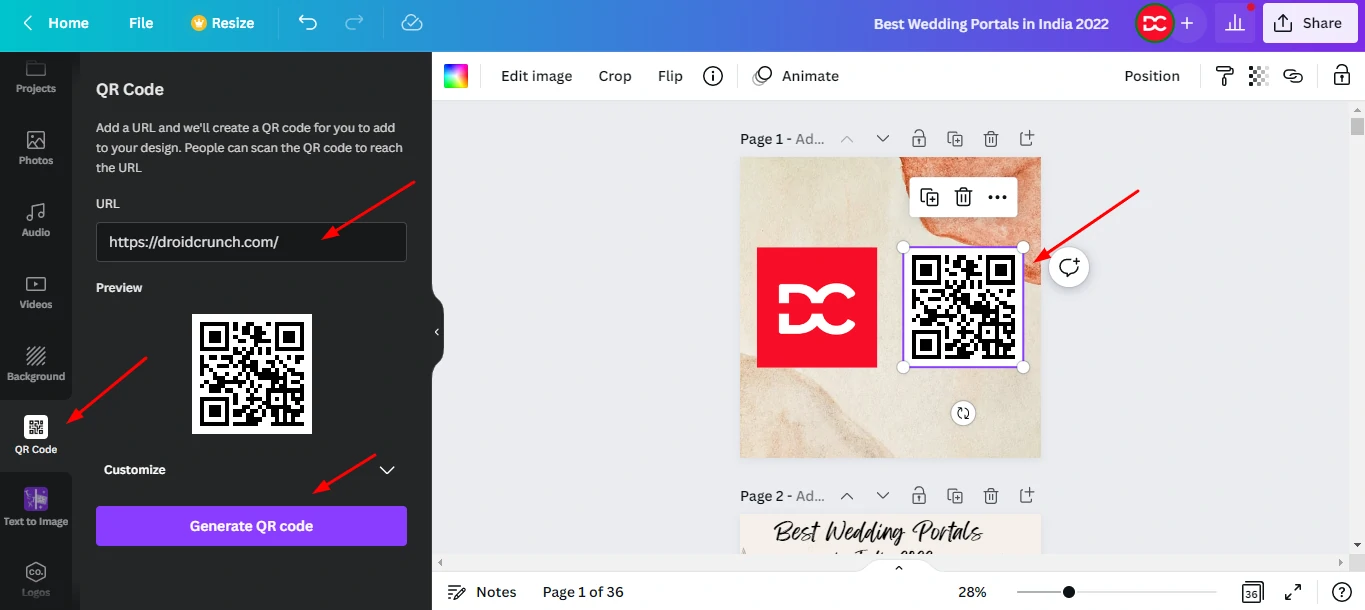The width and height of the screenshot is (1365, 610).
Task: Duplicate the selected QR code element
Action: tap(930, 197)
